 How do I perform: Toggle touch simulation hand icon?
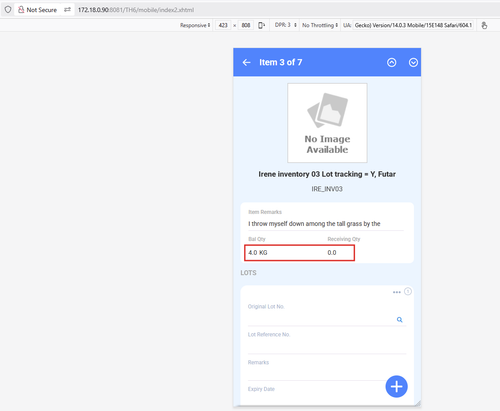coord(484,25)
